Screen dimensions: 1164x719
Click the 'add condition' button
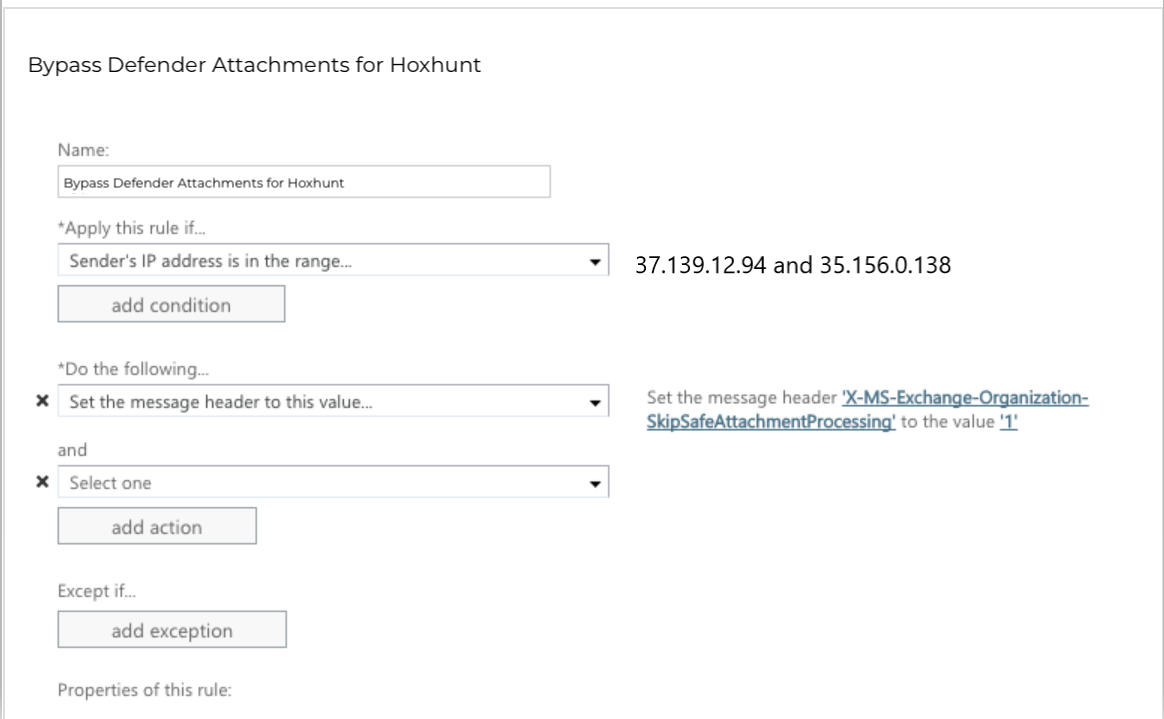[171, 304]
